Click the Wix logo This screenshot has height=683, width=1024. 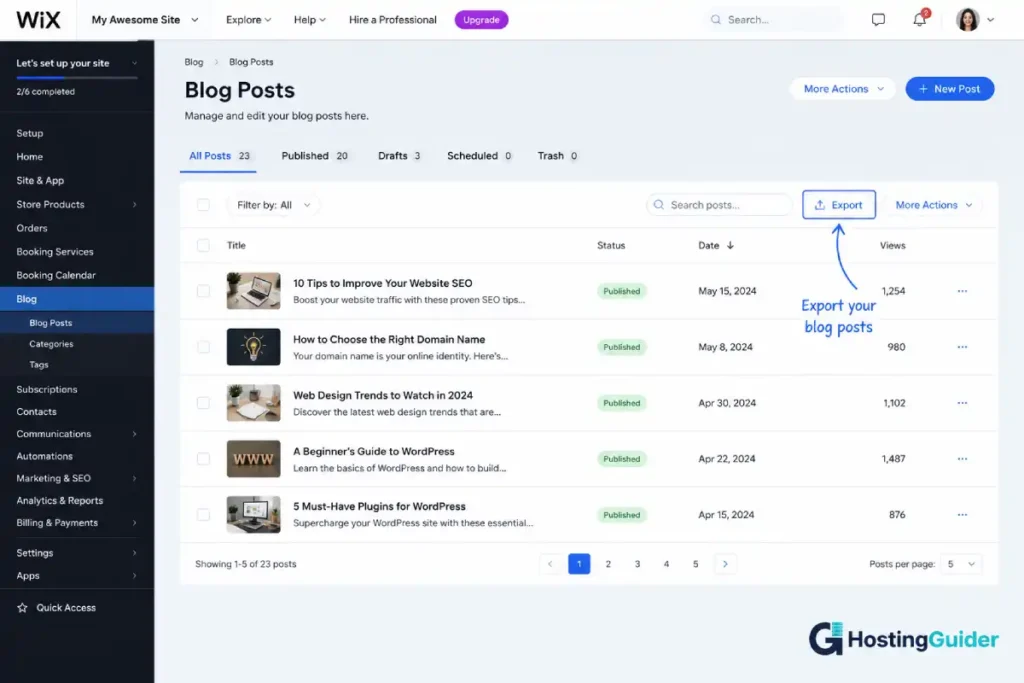(38, 20)
